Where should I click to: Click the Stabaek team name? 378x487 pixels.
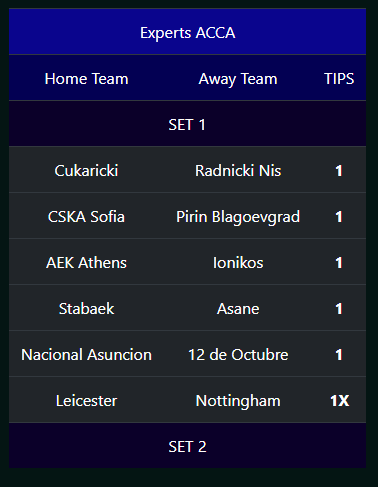86,309
